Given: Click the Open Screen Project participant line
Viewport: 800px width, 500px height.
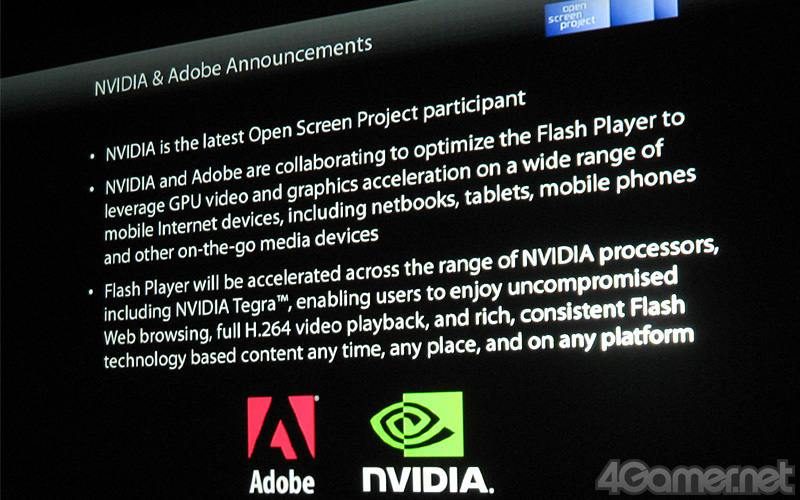Looking at the screenshot, I should [x=315, y=126].
